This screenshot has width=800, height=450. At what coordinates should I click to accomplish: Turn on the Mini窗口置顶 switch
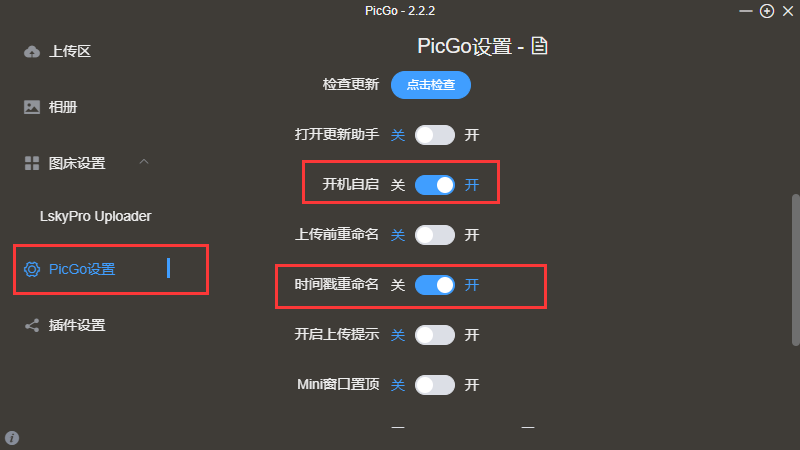[435, 385]
